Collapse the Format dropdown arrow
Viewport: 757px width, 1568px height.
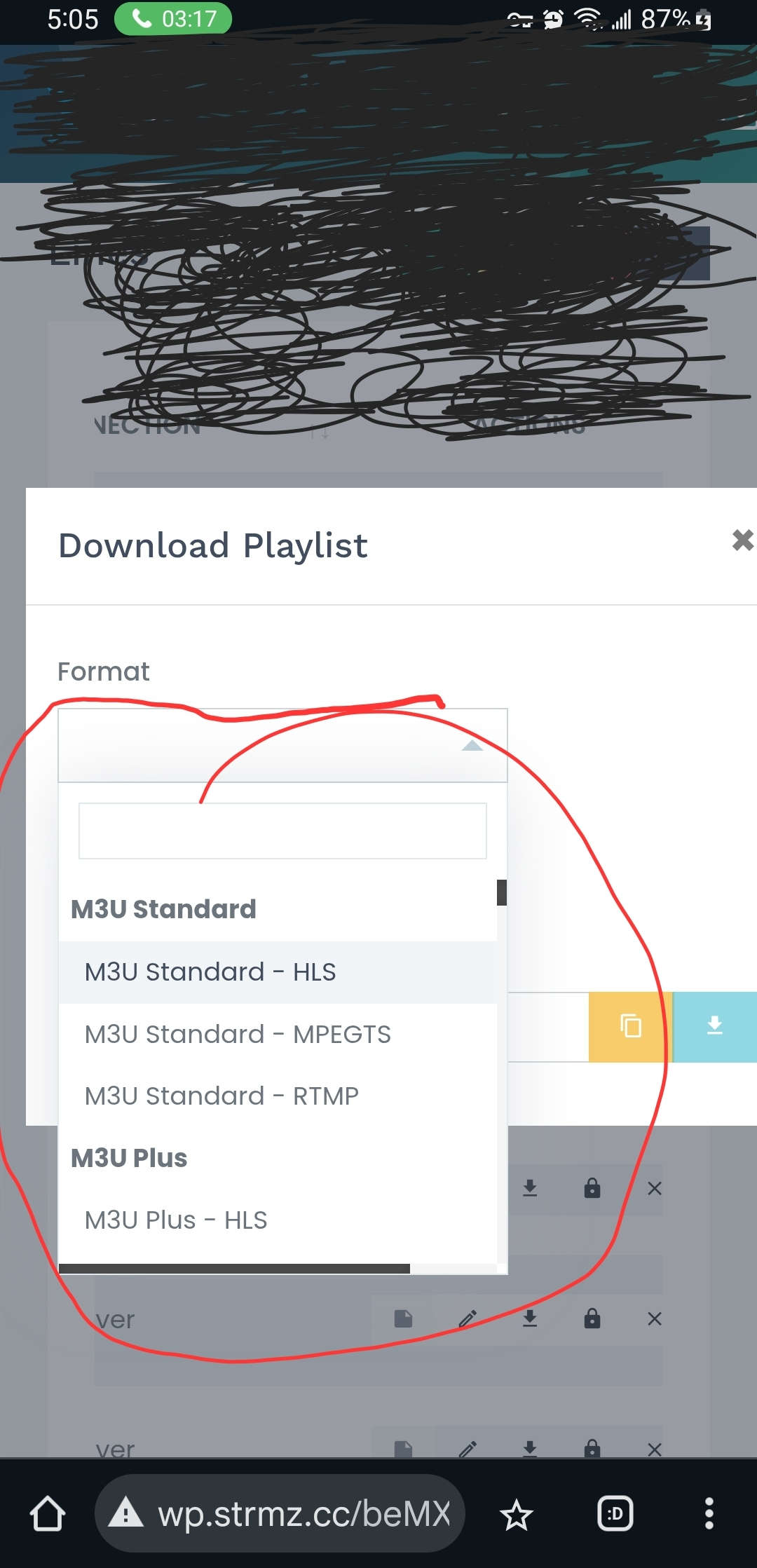click(x=472, y=746)
